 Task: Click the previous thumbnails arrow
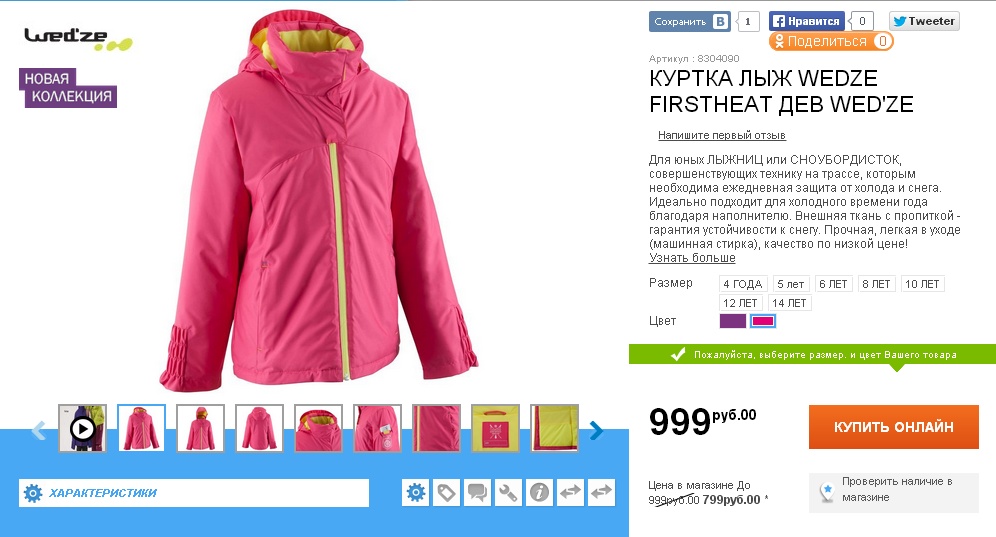pyautogui.click(x=39, y=430)
